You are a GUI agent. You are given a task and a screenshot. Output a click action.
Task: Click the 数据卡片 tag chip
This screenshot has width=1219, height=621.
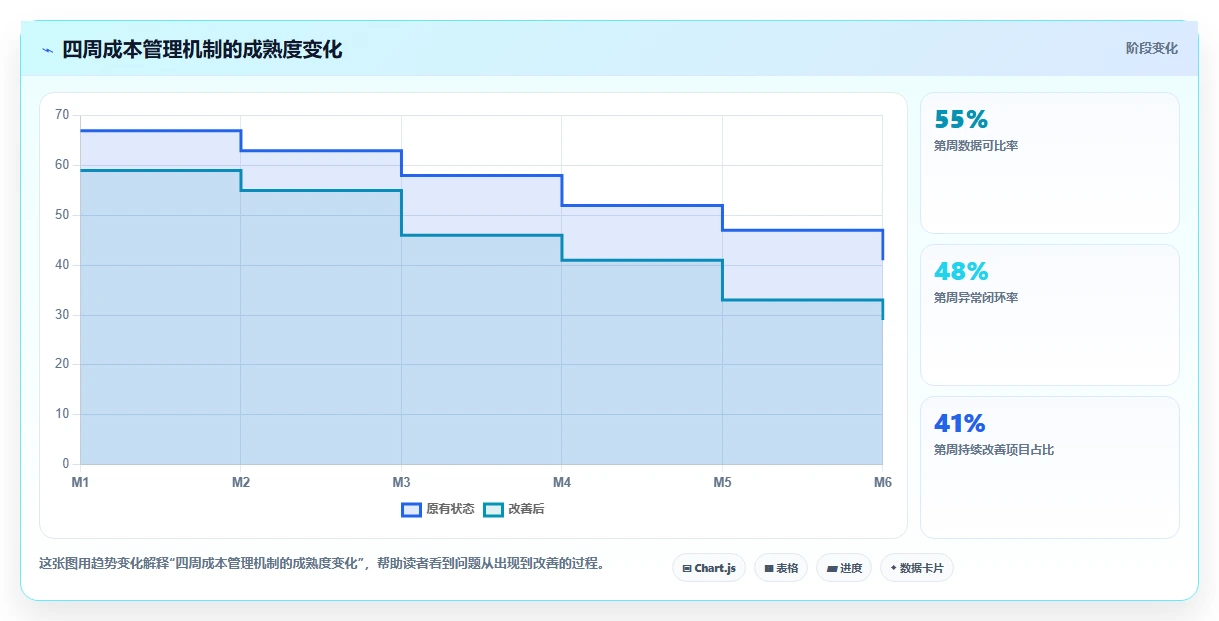pos(917,568)
